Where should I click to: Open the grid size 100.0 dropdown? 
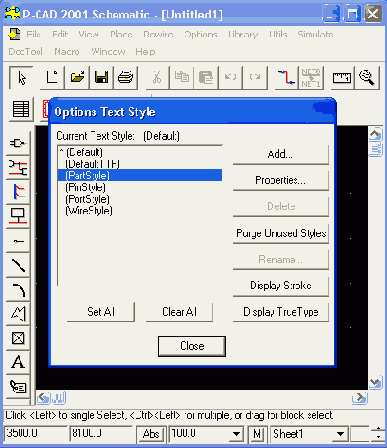236,434
